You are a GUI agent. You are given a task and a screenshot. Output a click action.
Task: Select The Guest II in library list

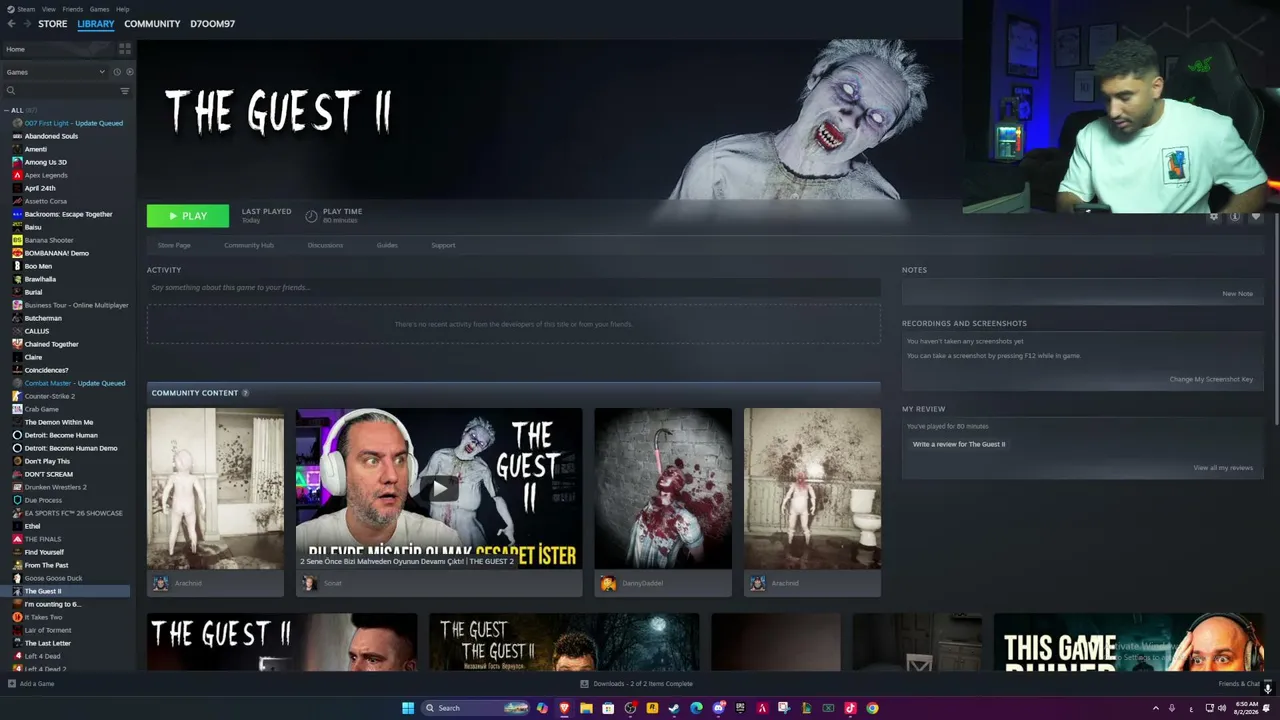(66, 591)
